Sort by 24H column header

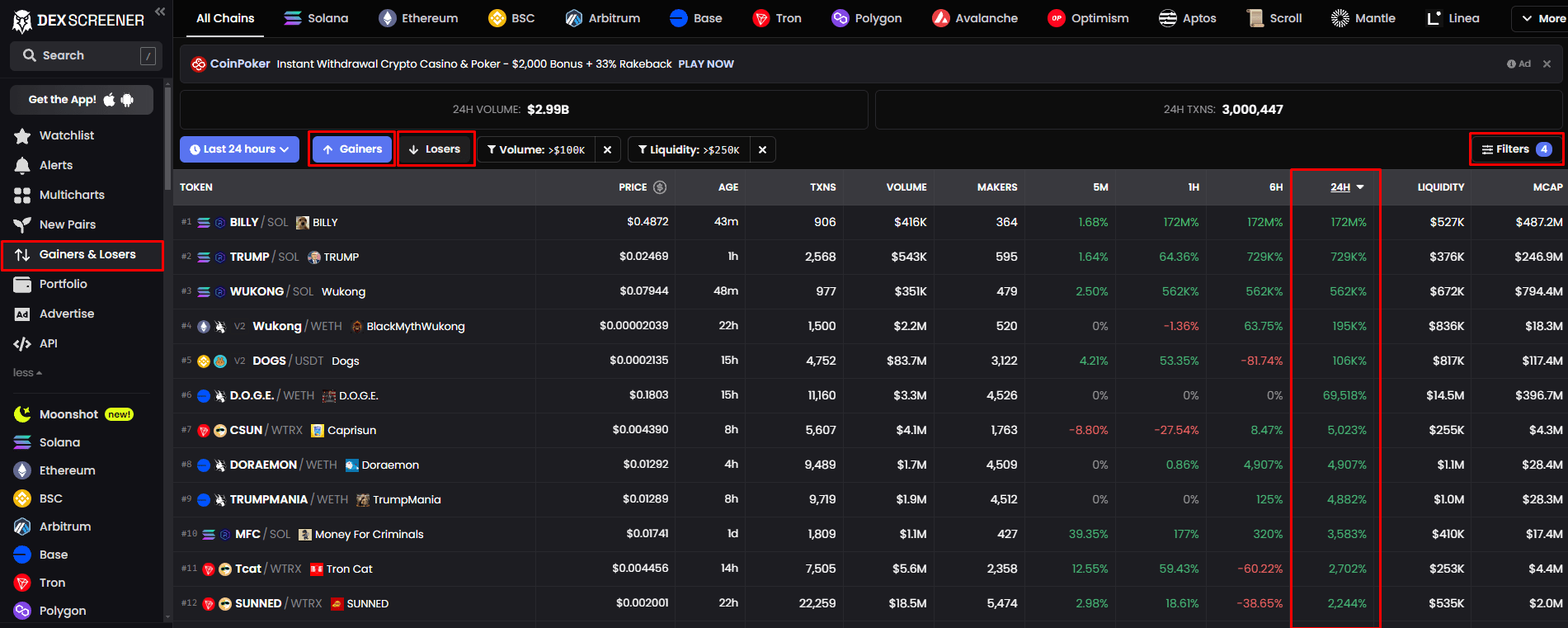point(1347,187)
